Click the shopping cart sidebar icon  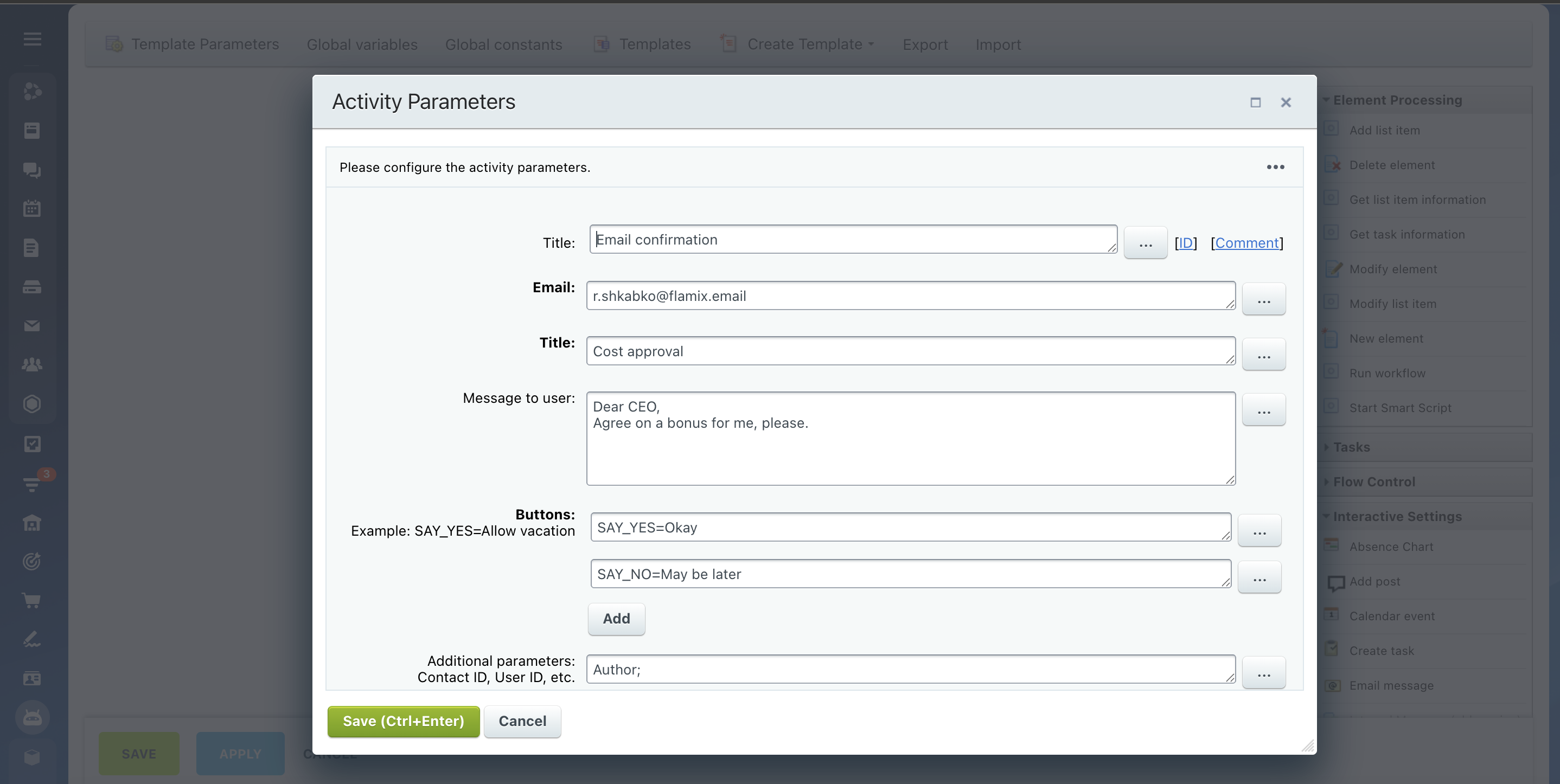(x=32, y=600)
